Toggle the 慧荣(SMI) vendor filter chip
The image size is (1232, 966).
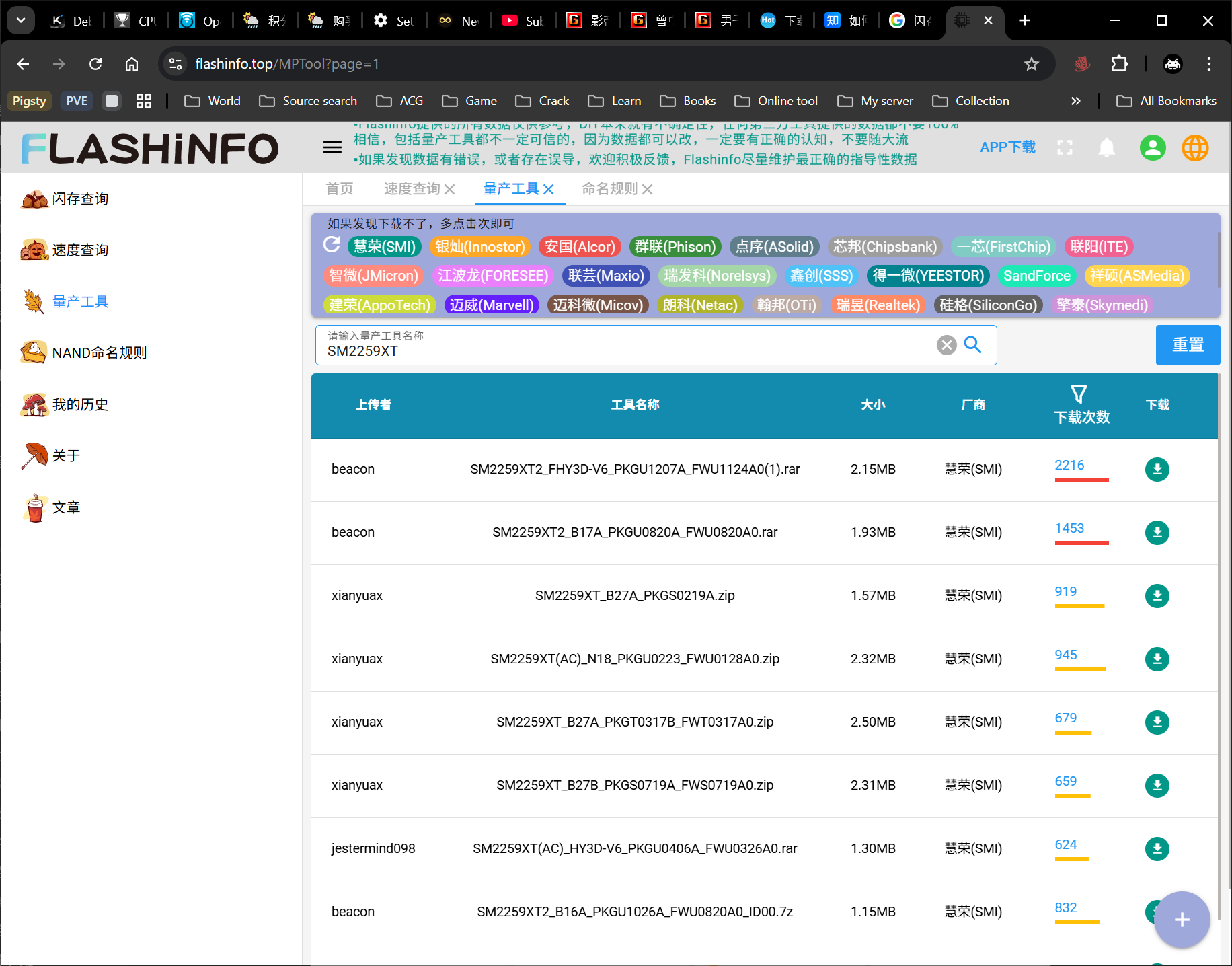(x=384, y=247)
